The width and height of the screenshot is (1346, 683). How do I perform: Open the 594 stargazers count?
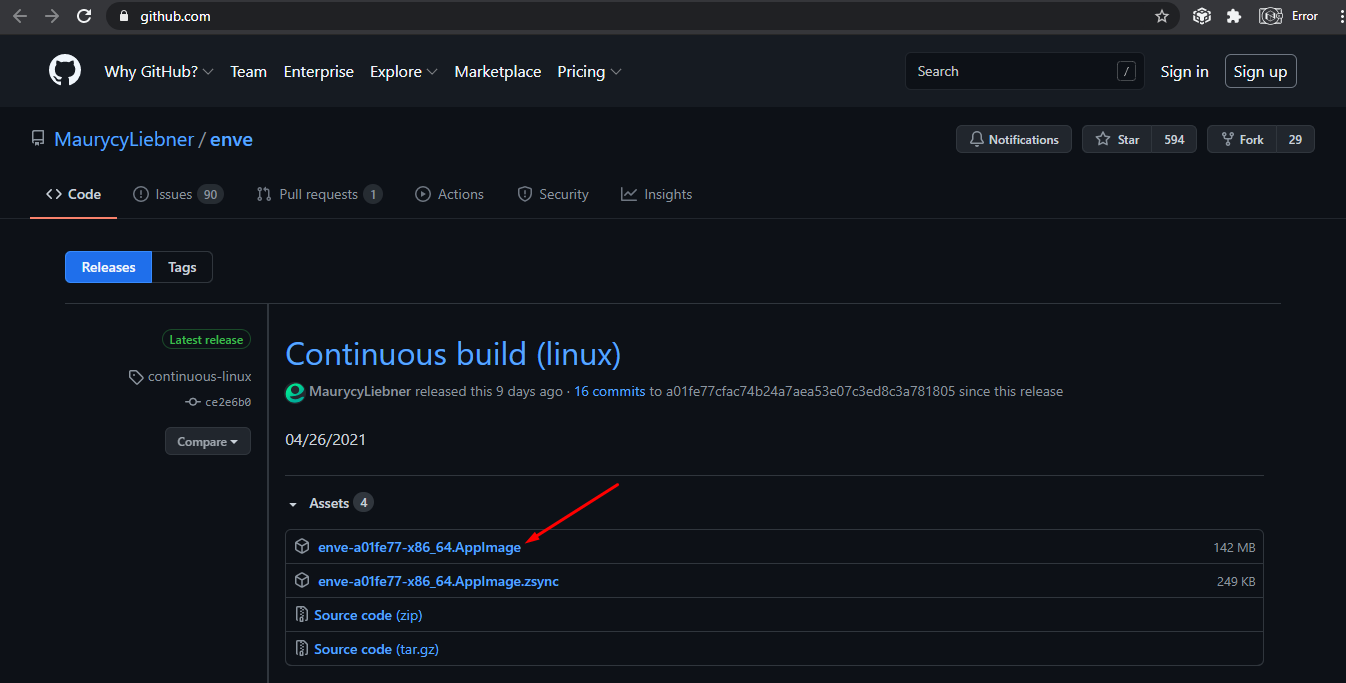pos(1174,139)
